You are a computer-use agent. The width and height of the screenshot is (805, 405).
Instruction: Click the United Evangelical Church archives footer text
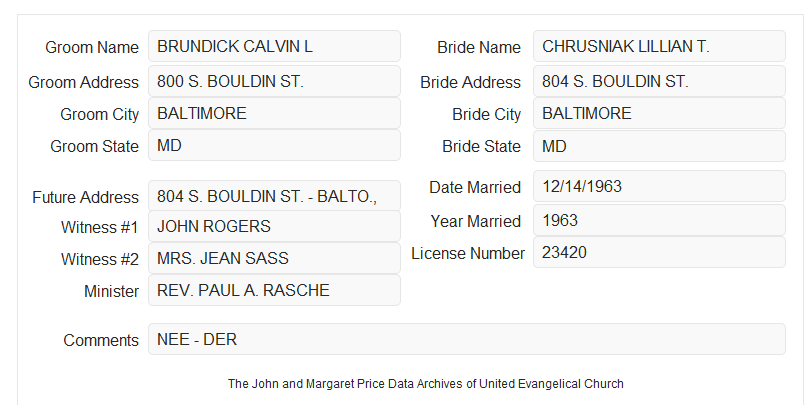(426, 384)
